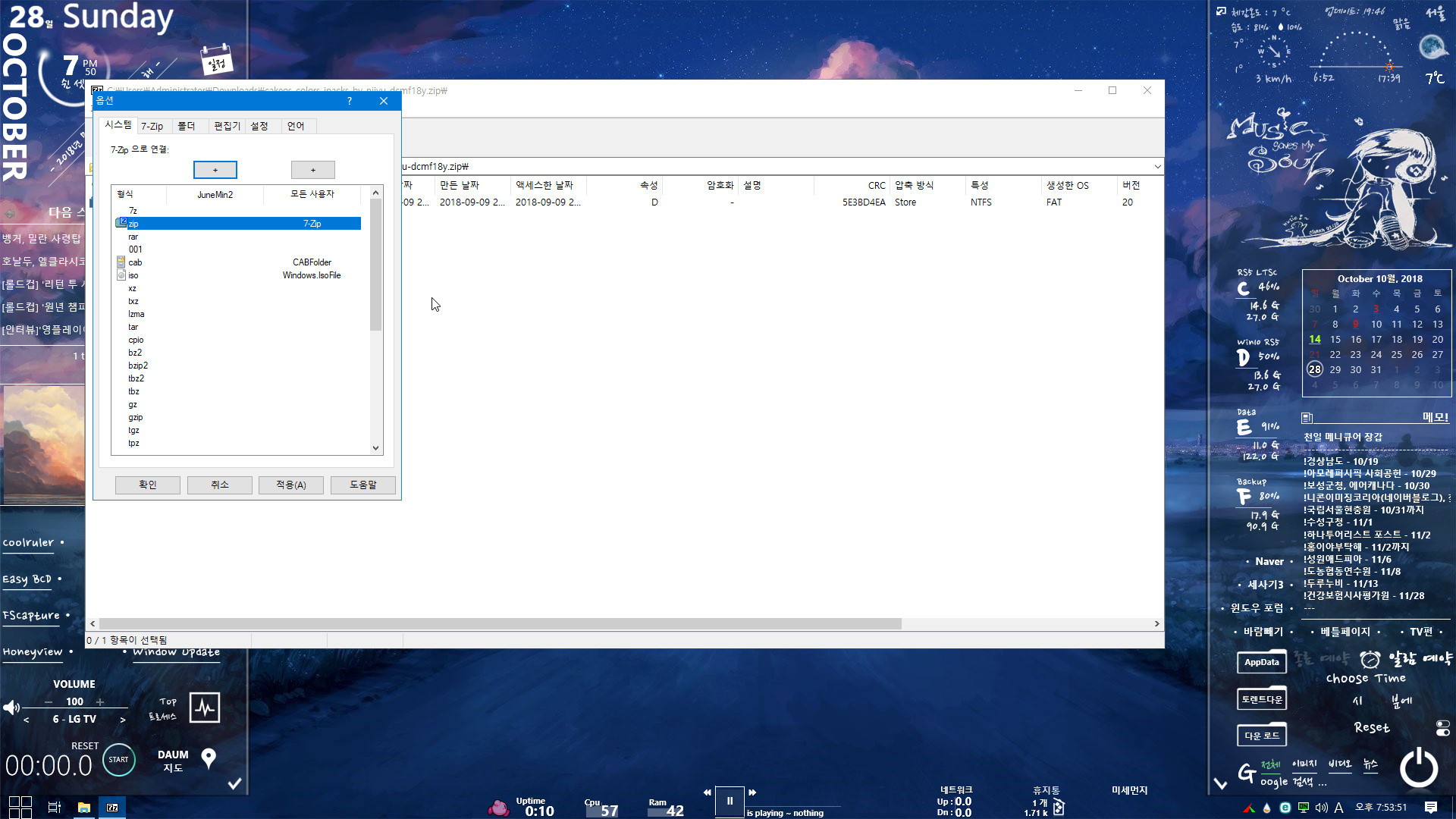Click the horizontal scrollbar thumb in 7-Zip window

tap(500, 623)
